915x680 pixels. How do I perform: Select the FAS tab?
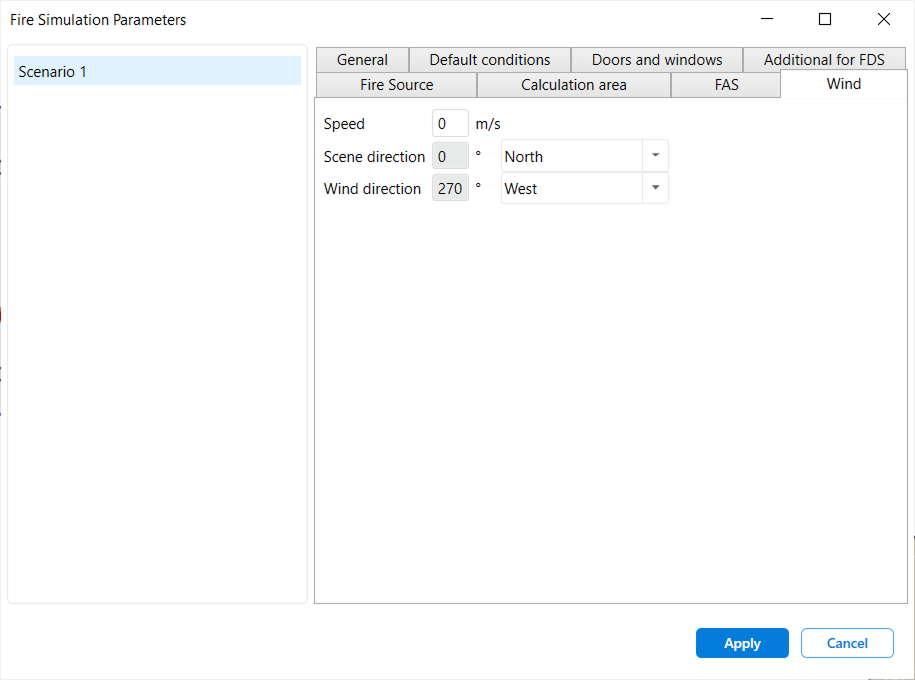click(727, 85)
